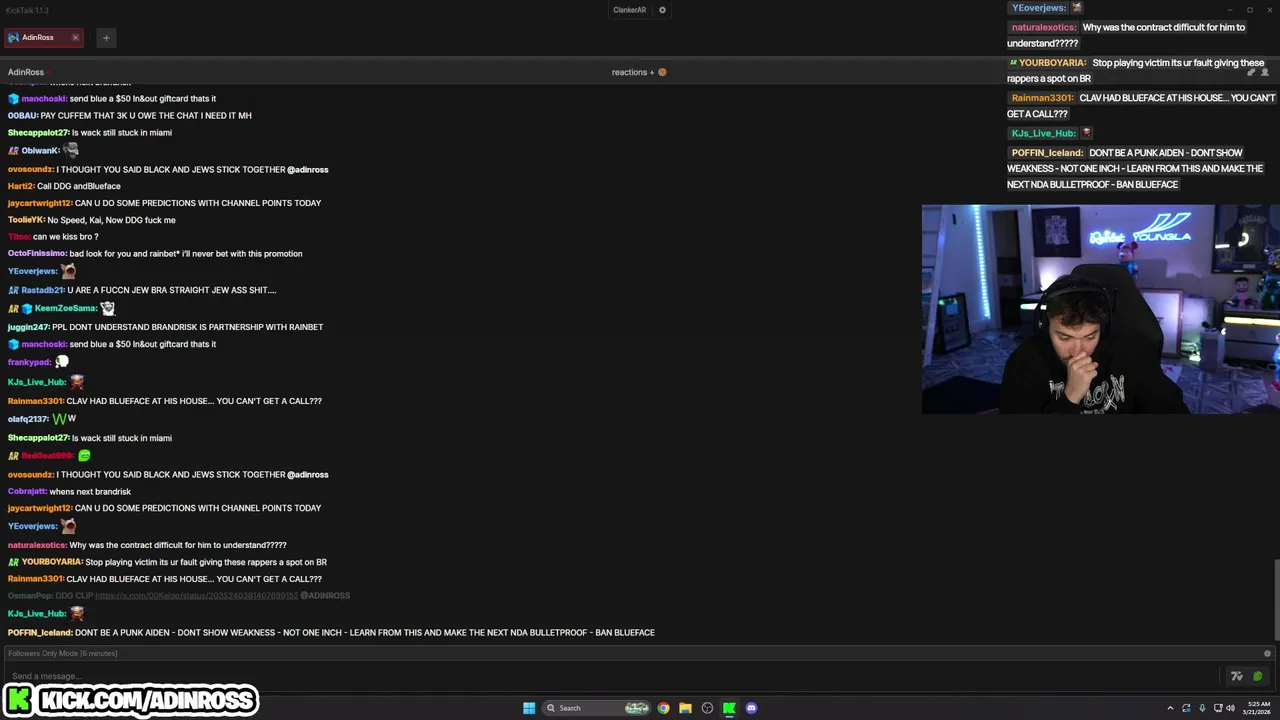Open the network tray icon
The width and height of the screenshot is (1280, 720).
(1217, 708)
